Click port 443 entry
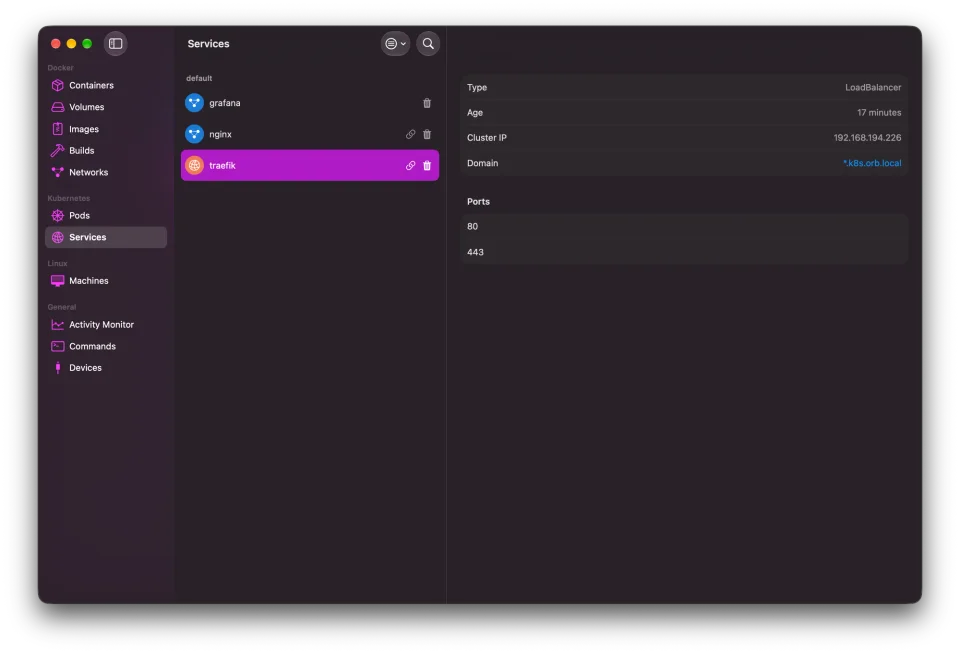The width and height of the screenshot is (960, 654). coord(684,252)
